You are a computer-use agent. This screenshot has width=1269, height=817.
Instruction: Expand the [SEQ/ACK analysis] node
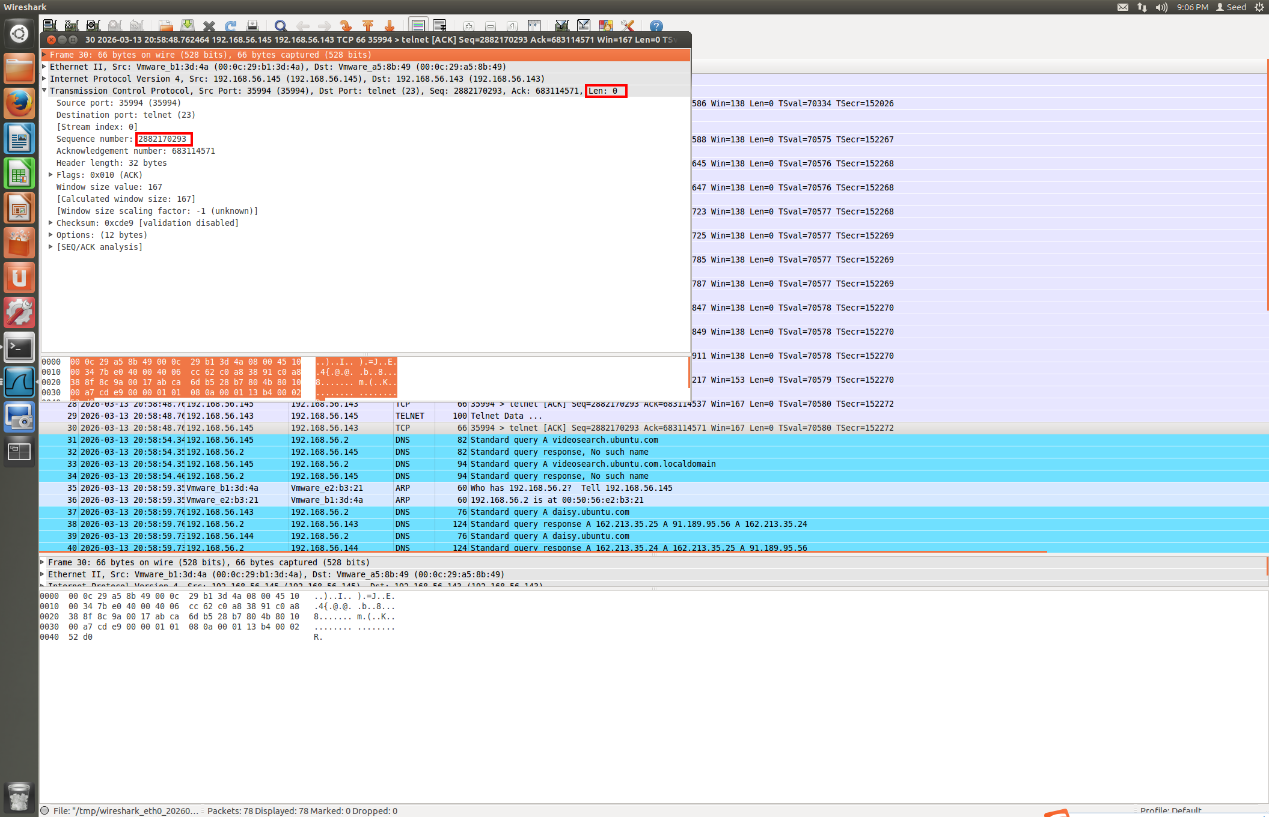(51, 247)
